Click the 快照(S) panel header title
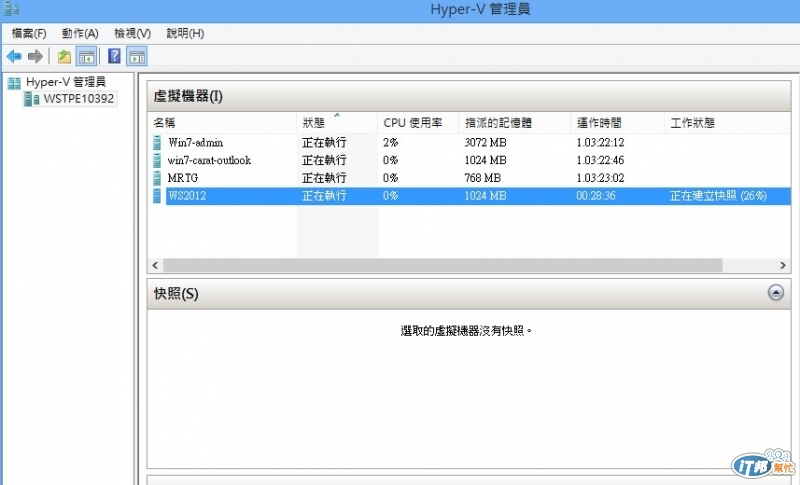This screenshot has height=485, width=800. (176, 294)
